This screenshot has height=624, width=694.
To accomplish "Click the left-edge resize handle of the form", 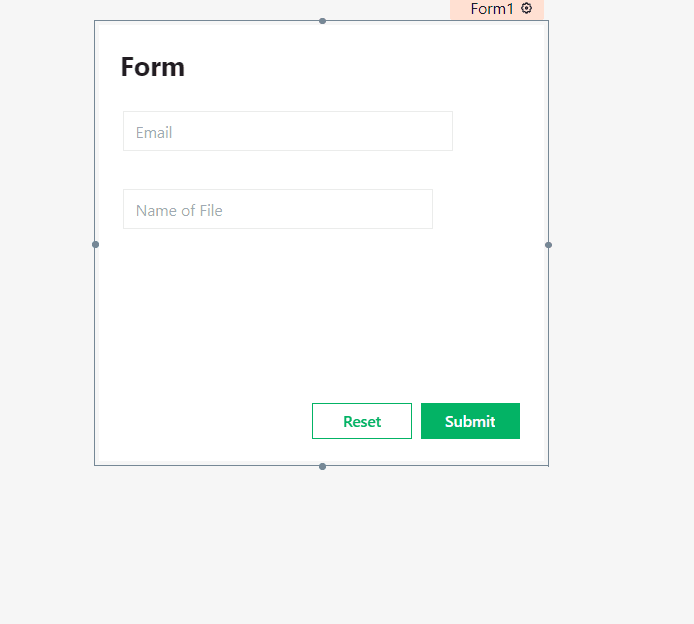I will tap(95, 244).
